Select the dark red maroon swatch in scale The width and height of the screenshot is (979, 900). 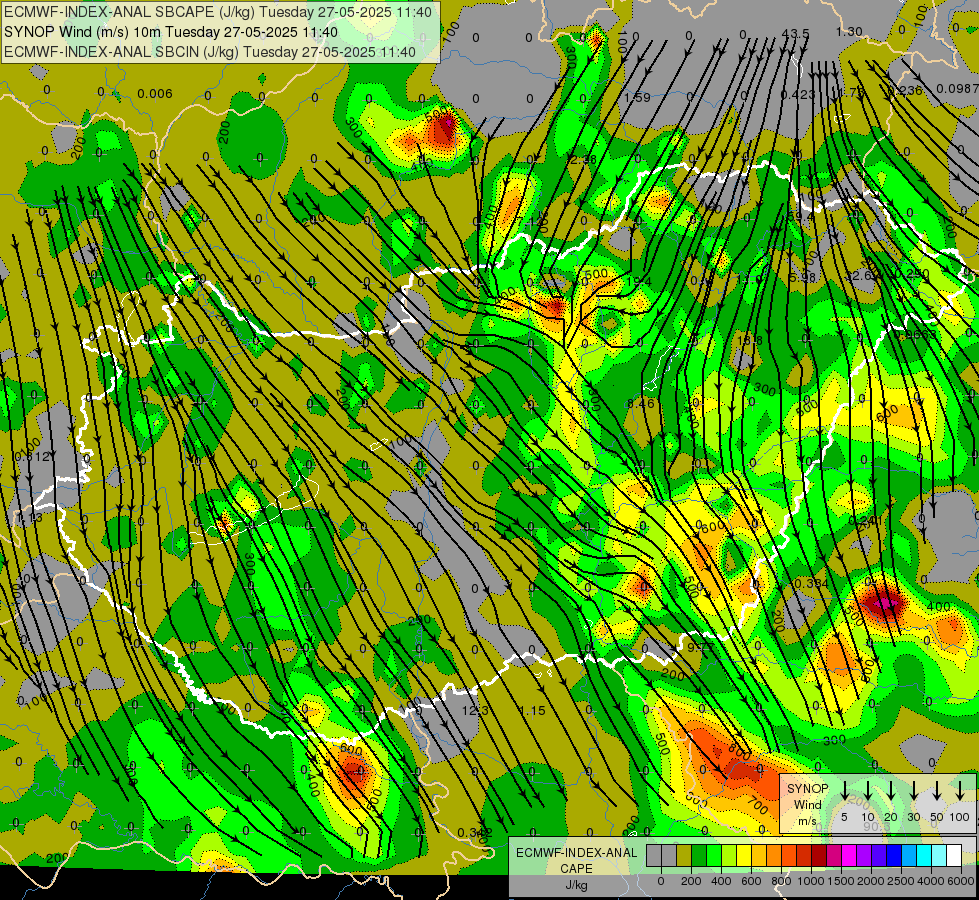820,855
